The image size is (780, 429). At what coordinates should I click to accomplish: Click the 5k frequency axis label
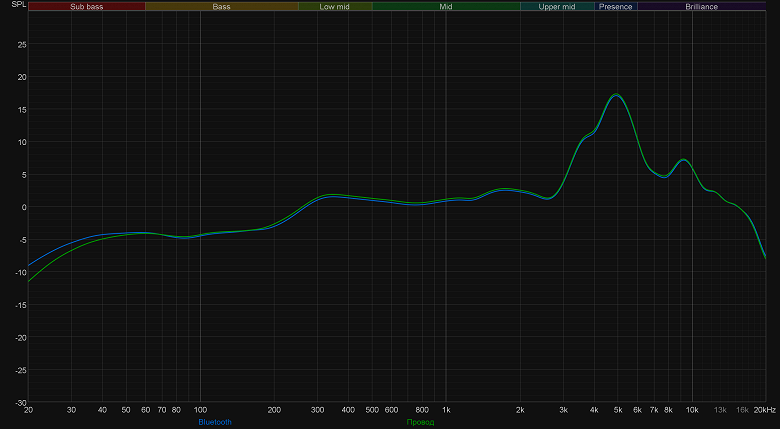click(618, 410)
